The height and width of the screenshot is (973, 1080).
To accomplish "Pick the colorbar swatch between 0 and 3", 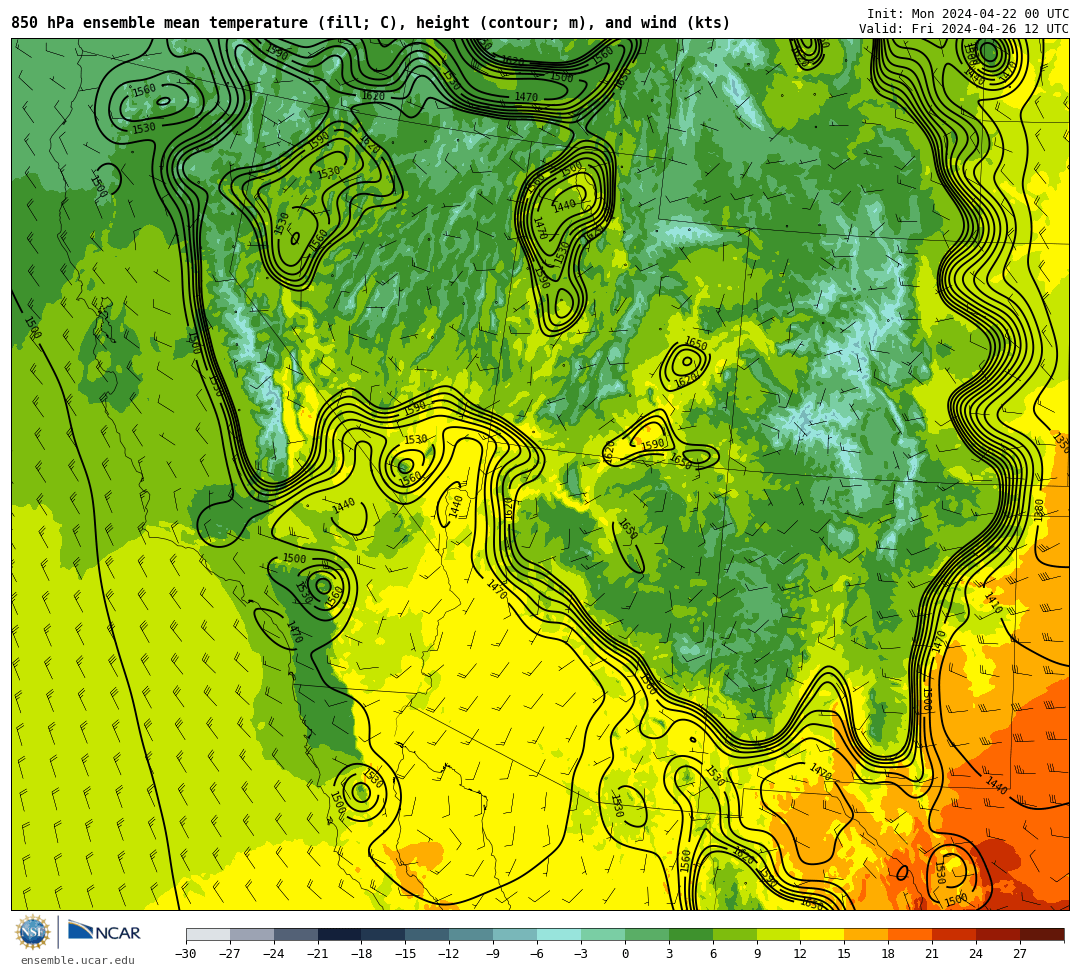I will (647, 934).
